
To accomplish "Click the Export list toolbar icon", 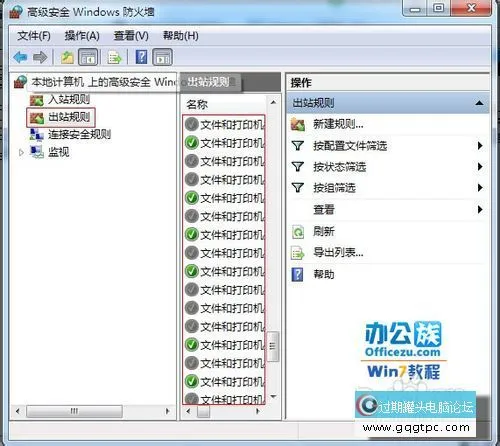I will coord(114,57).
